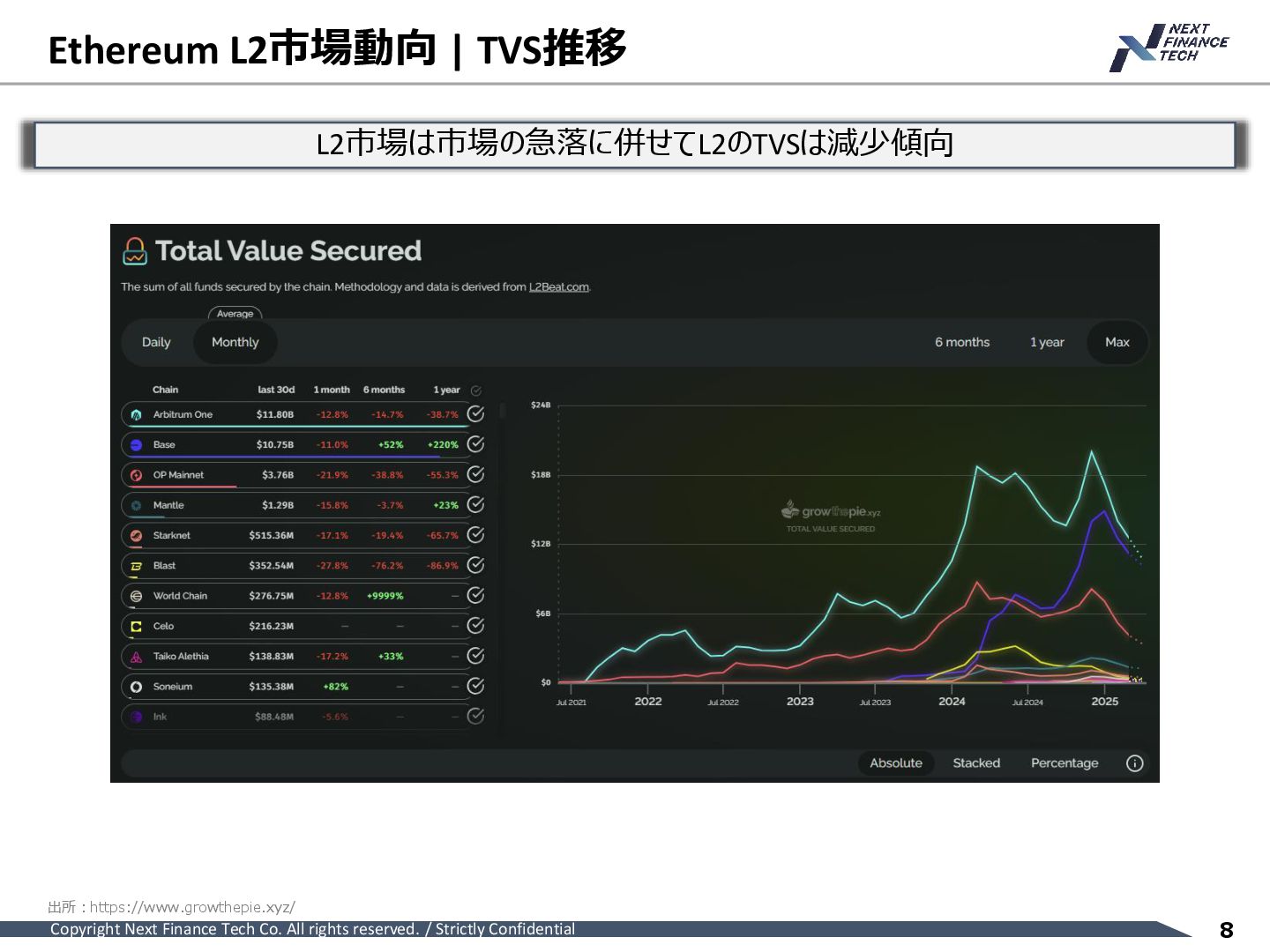Click Soneium +82% figure
The height and width of the screenshot is (952, 1270).
pyautogui.click(x=335, y=687)
